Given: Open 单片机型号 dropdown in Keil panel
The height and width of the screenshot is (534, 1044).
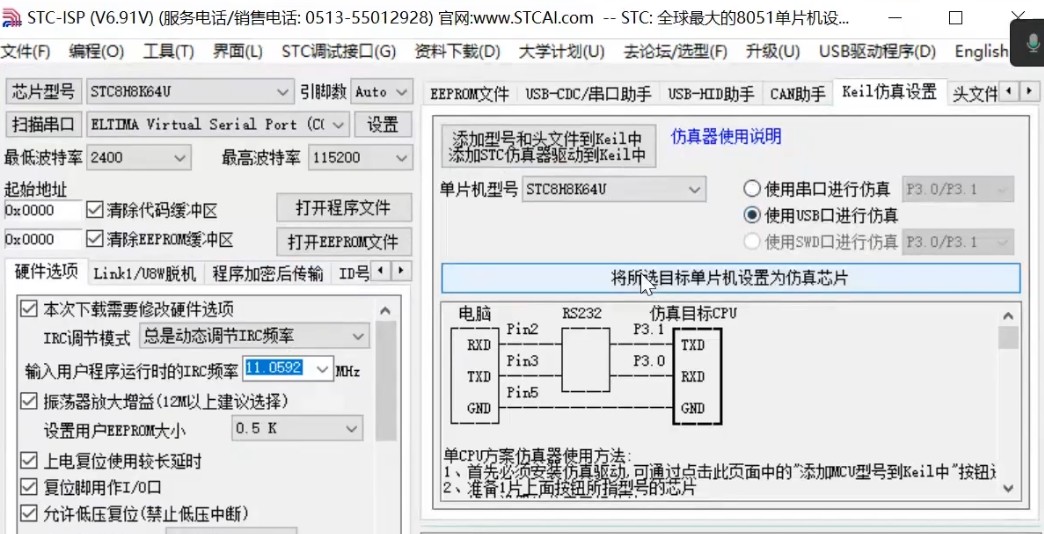Looking at the screenshot, I should pyautogui.click(x=614, y=190).
